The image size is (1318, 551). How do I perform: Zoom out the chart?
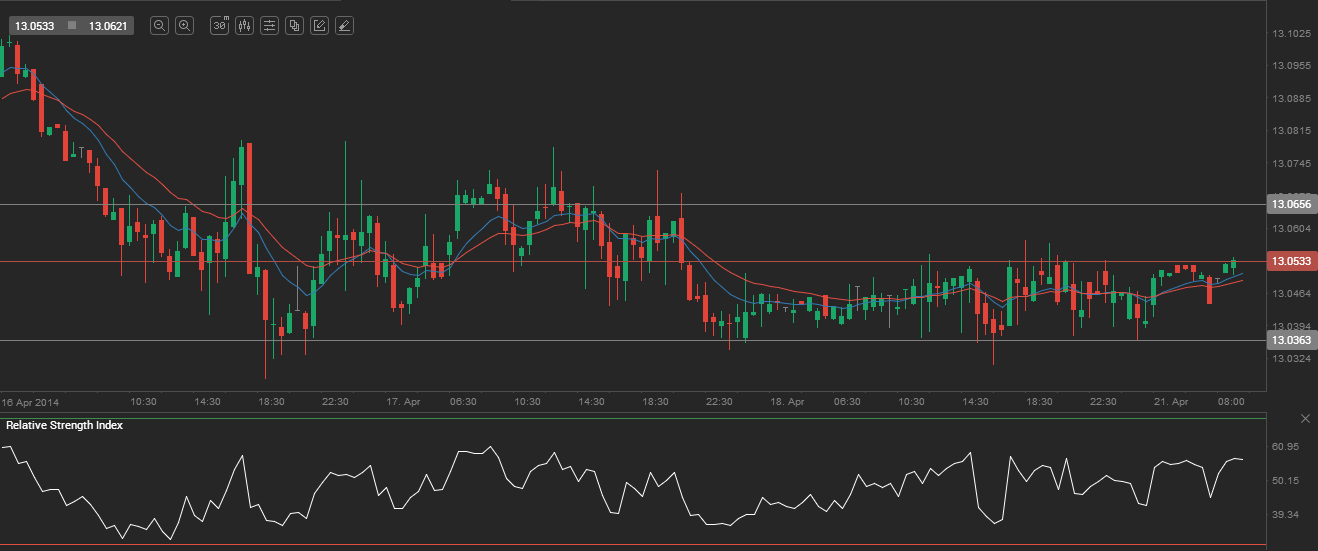point(159,26)
